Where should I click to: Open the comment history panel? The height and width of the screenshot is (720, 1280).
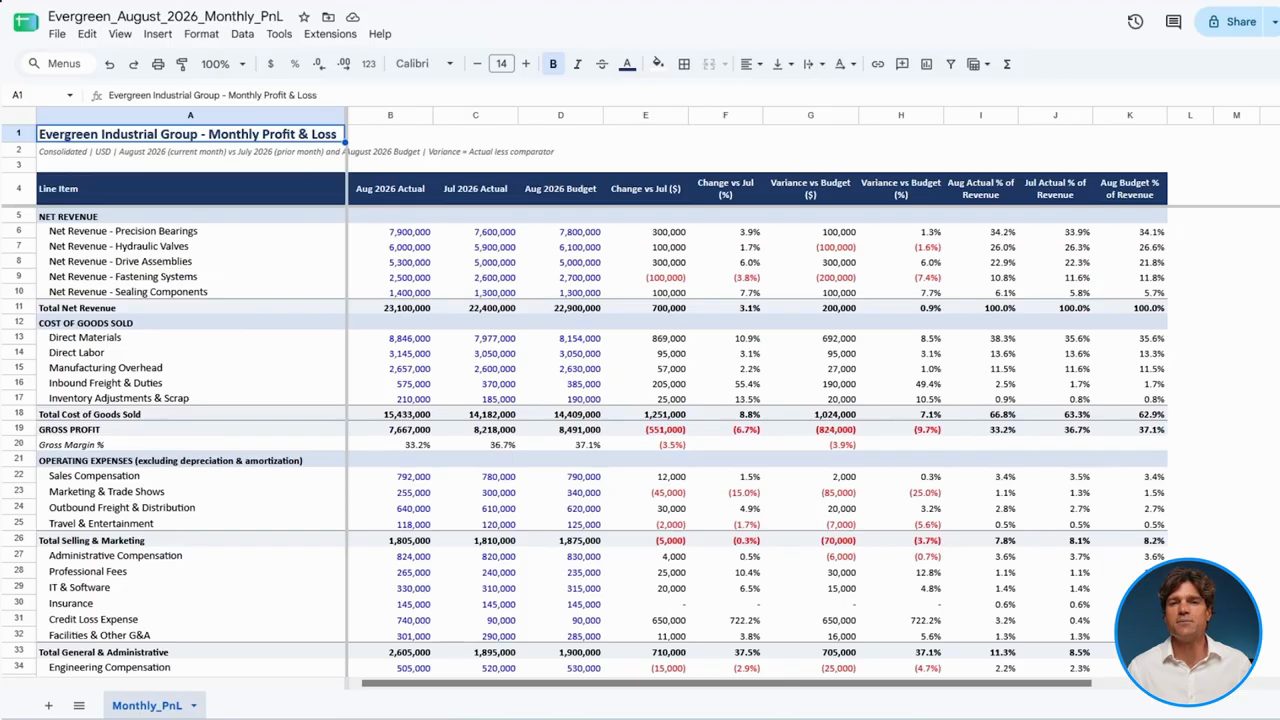pyautogui.click(x=1173, y=21)
